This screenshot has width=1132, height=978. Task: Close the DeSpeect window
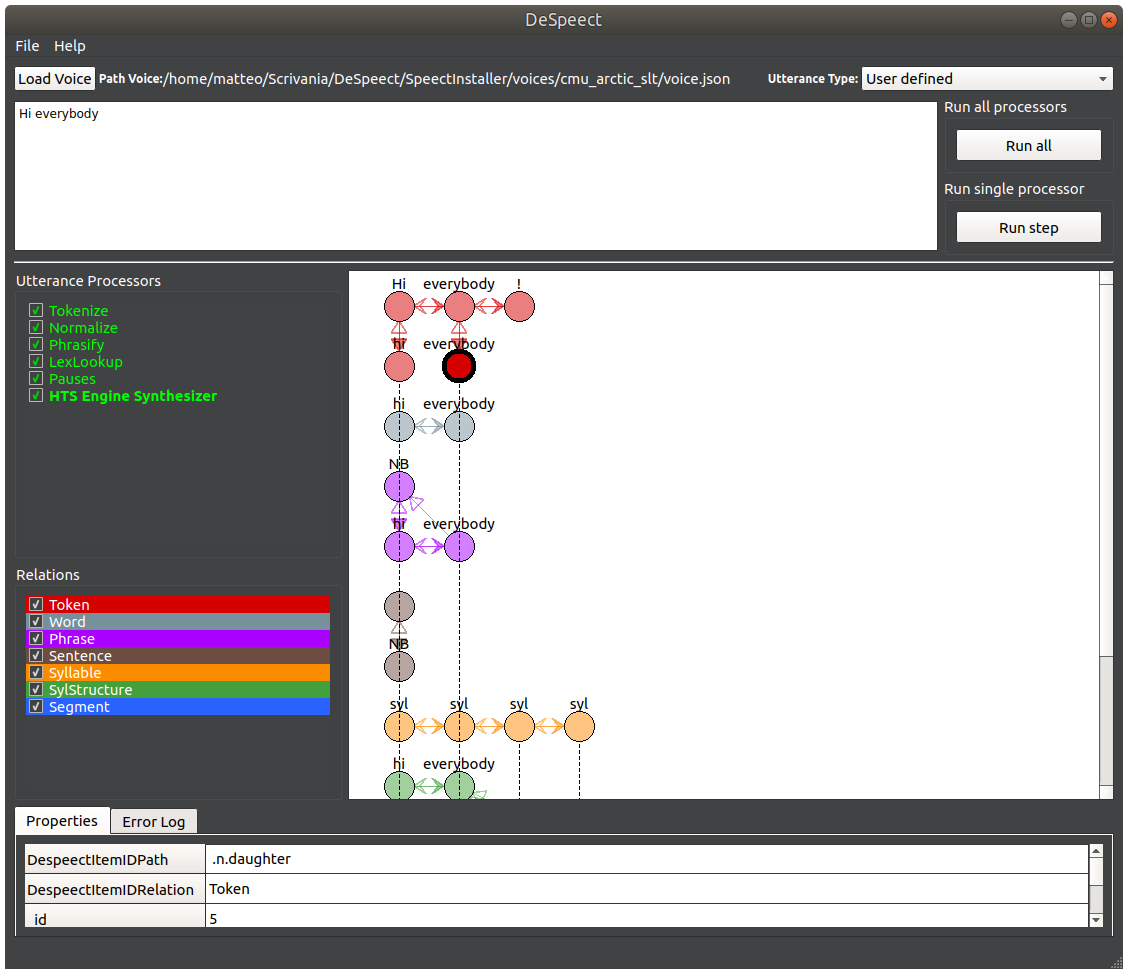(1109, 20)
